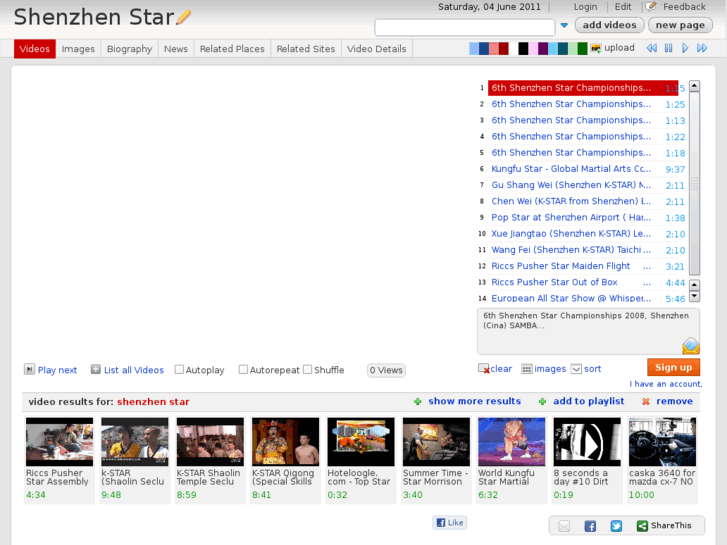This screenshot has height=545, width=727.
Task: Open the News tab
Action: pos(176,49)
